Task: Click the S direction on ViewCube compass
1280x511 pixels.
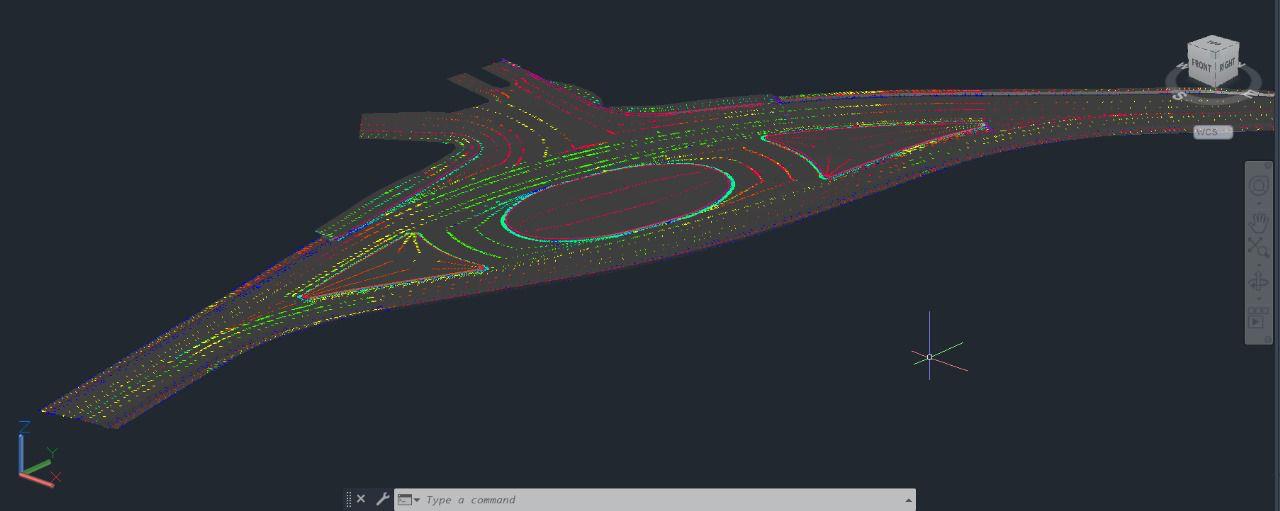Action: click(x=1179, y=96)
